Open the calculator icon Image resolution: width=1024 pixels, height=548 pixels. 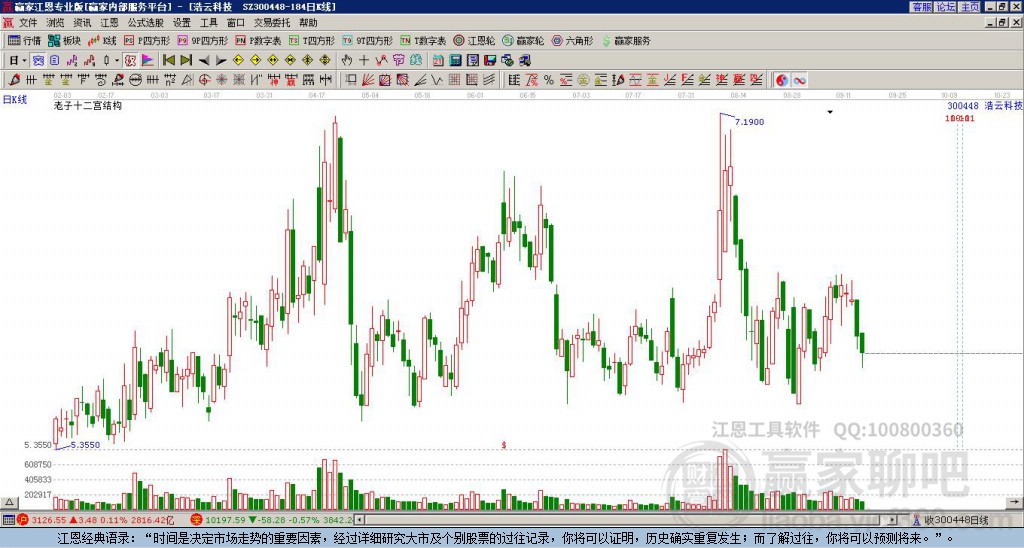point(455,60)
